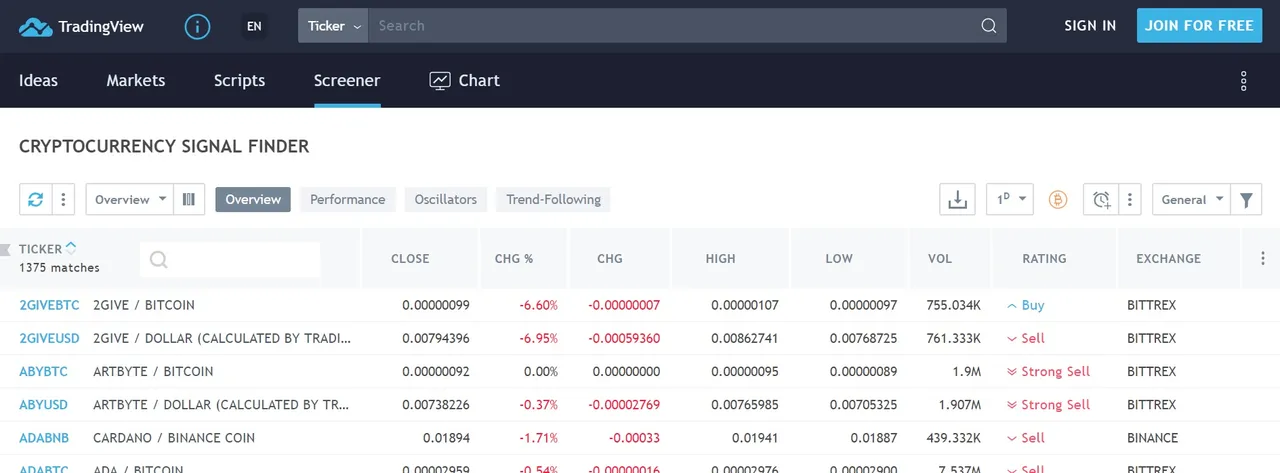Viewport: 1280px width, 473px height.
Task: Open refresh options three-dot menu
Action: click(63, 200)
